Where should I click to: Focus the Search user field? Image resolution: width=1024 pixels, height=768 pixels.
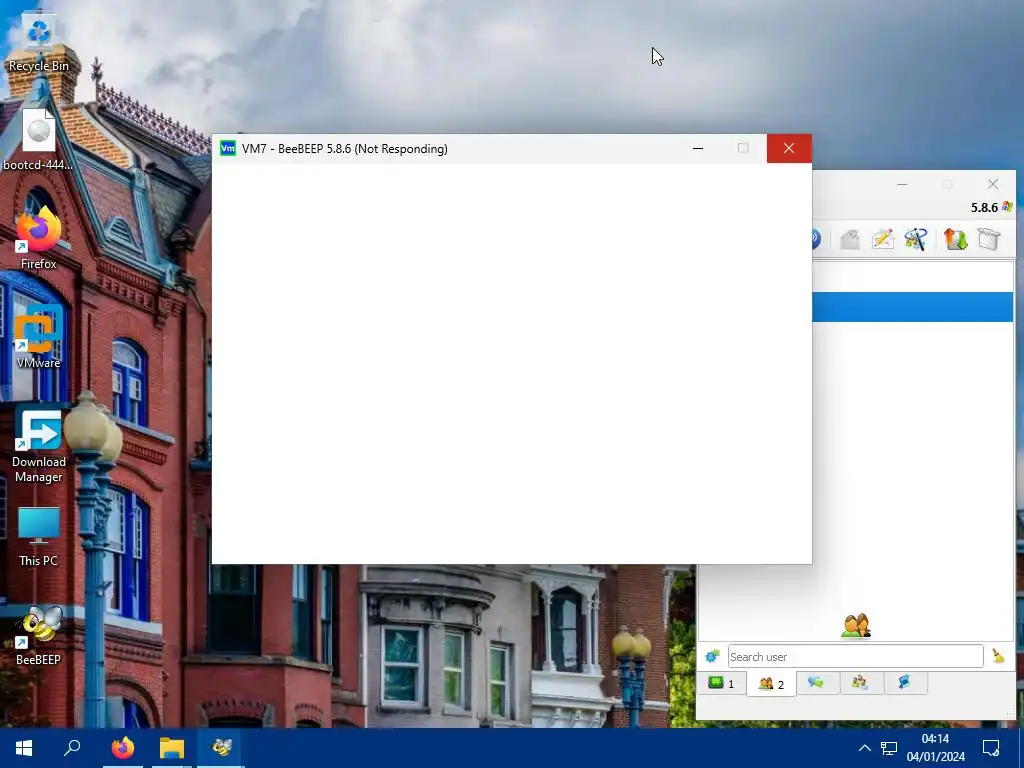(855, 656)
